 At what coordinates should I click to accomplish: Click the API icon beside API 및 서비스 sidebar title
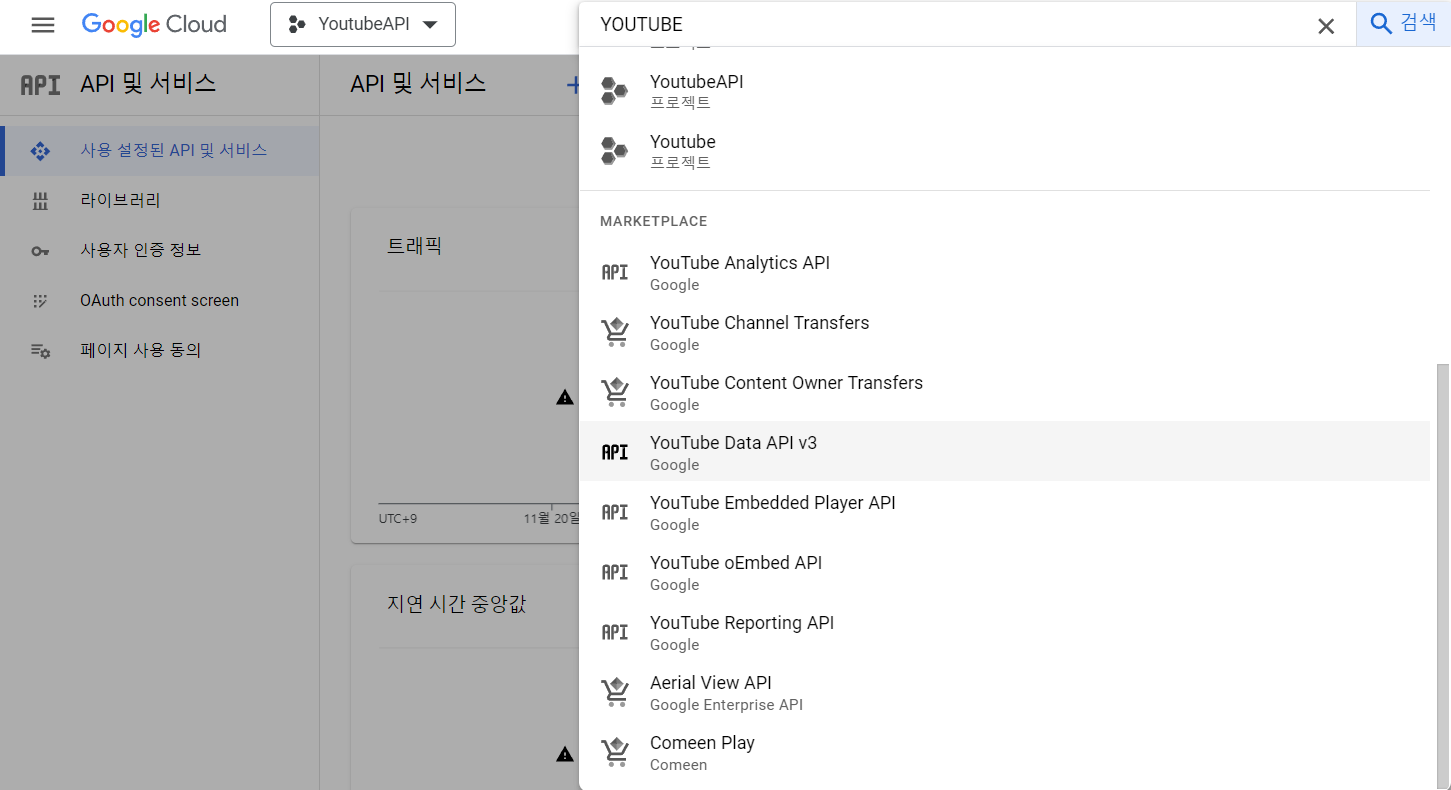pos(41,84)
